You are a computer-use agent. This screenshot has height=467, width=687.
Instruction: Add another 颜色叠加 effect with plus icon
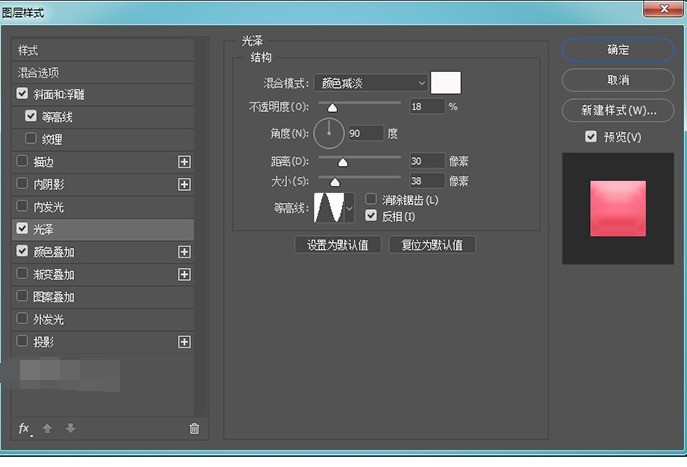coord(184,252)
